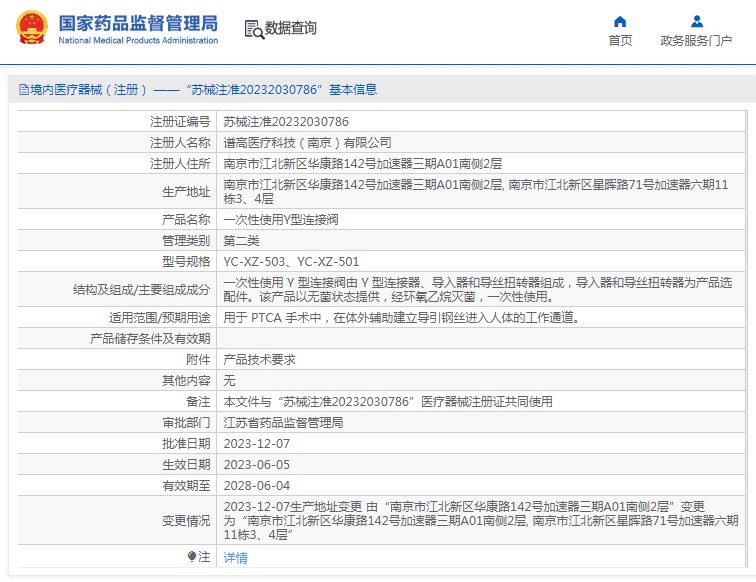Click the 附件 label
This screenshot has height=582, width=756.
(x=198, y=360)
